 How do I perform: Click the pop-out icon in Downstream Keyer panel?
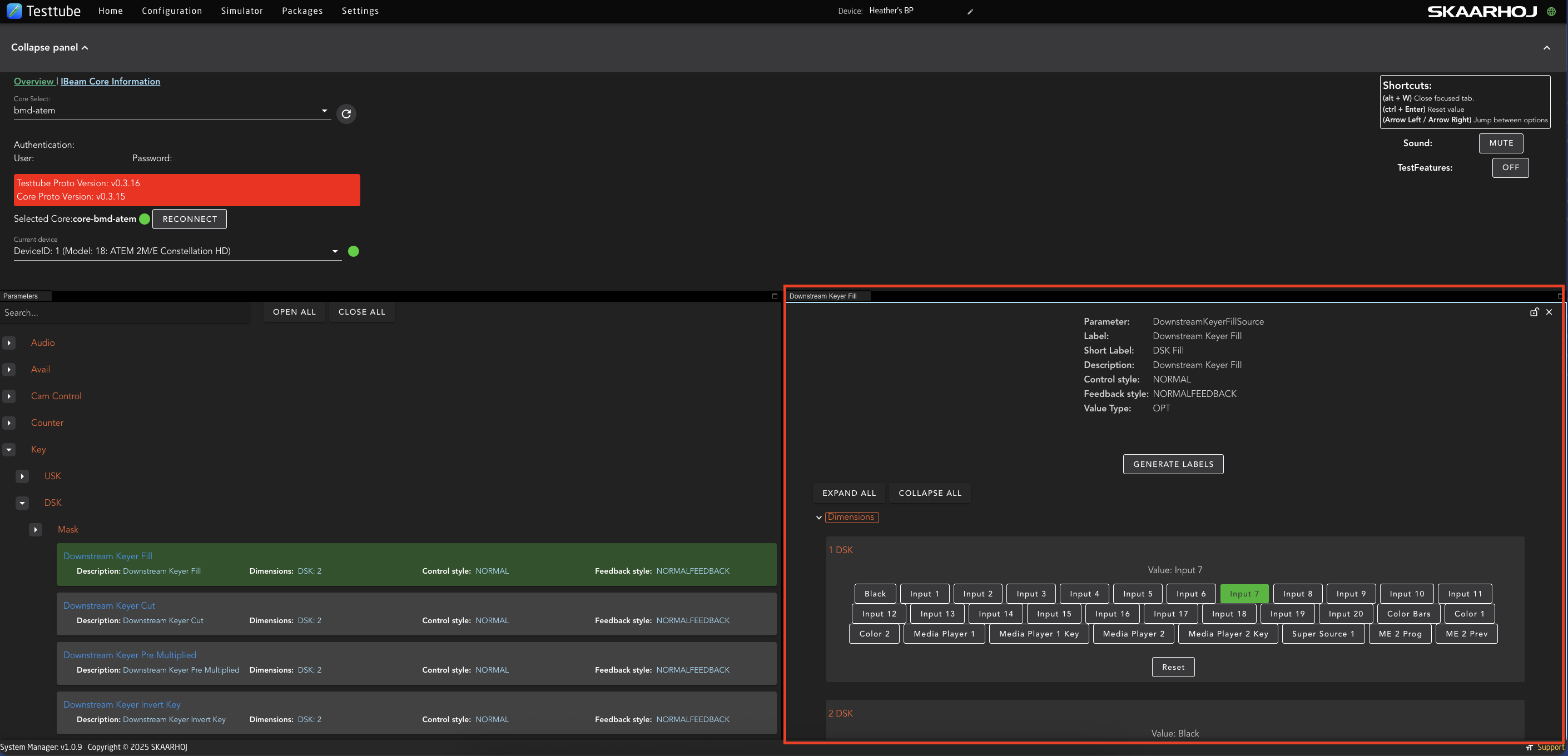[1534, 312]
